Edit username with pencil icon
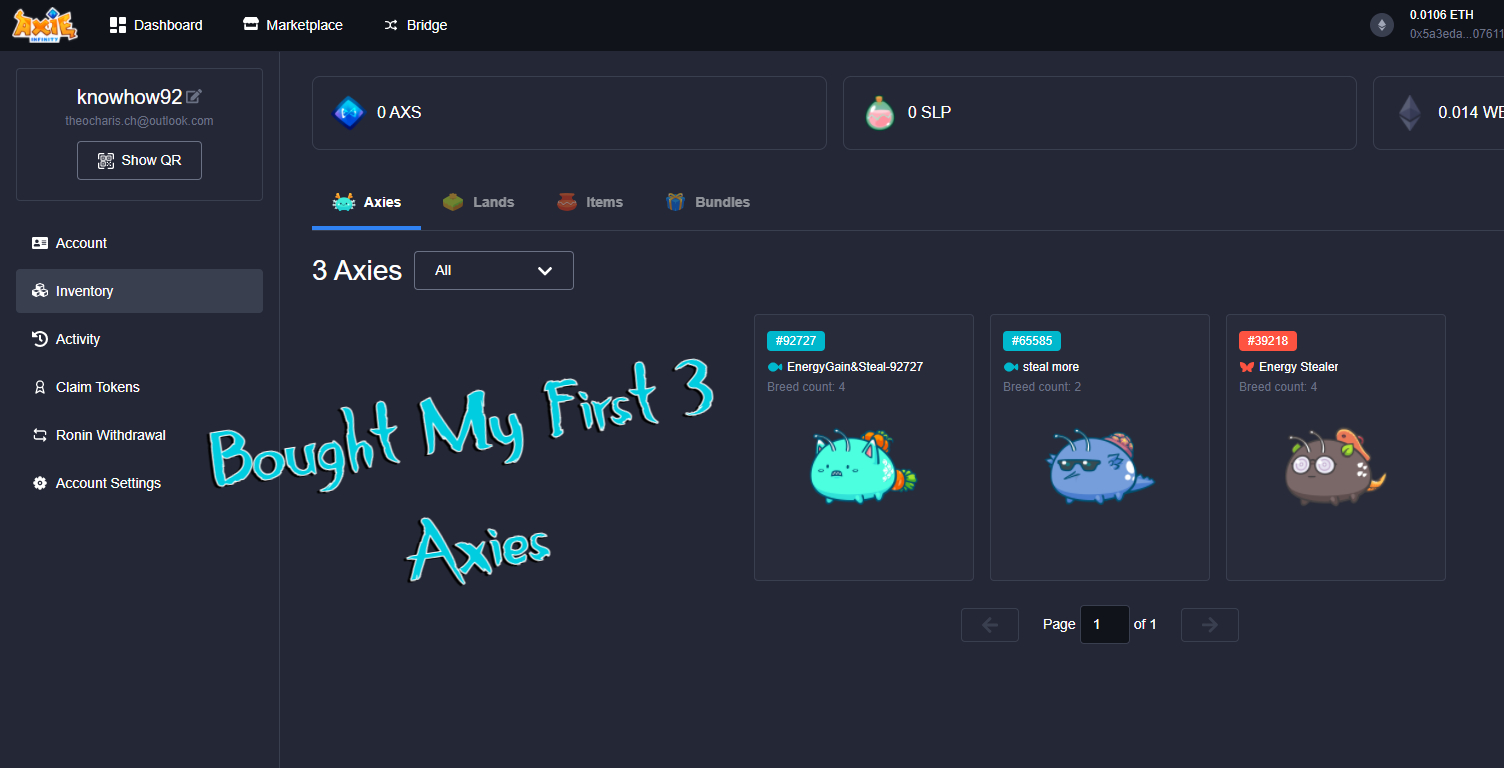This screenshot has height=768, width=1504. (194, 97)
